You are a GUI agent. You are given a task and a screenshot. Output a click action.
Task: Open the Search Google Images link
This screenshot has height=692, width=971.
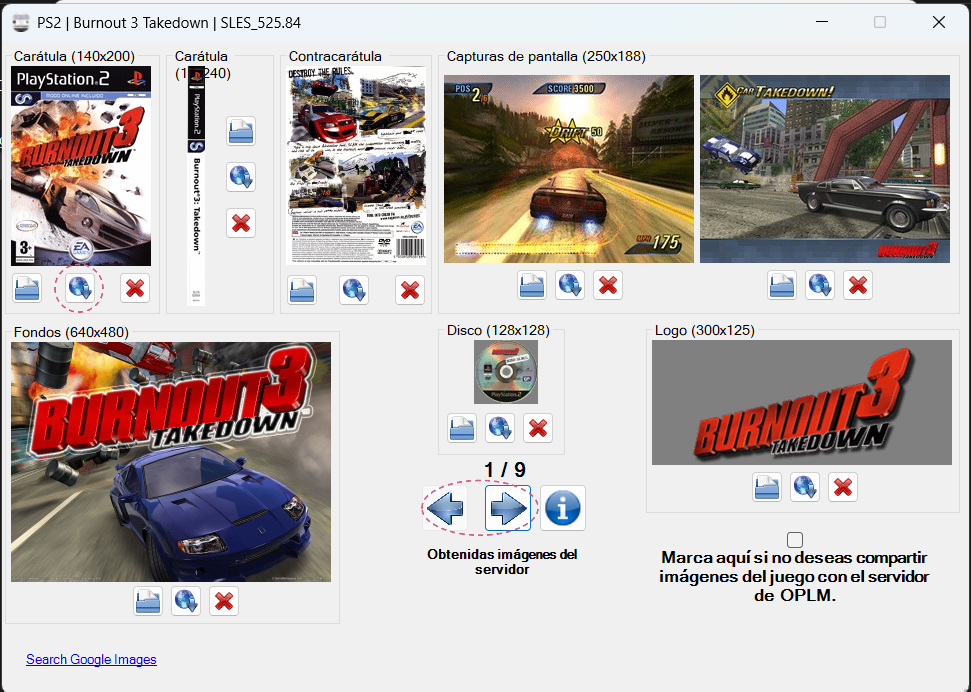pyautogui.click(x=91, y=659)
